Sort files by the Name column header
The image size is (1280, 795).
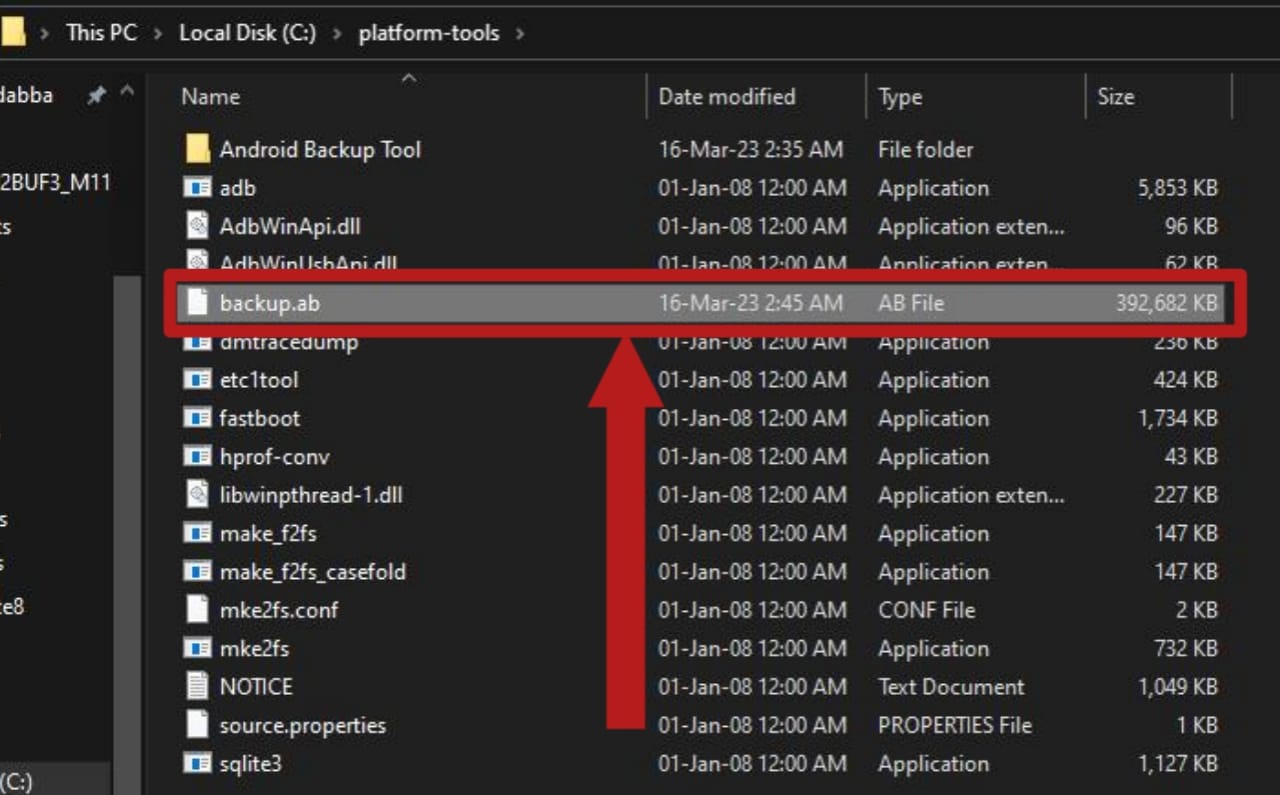(210, 97)
